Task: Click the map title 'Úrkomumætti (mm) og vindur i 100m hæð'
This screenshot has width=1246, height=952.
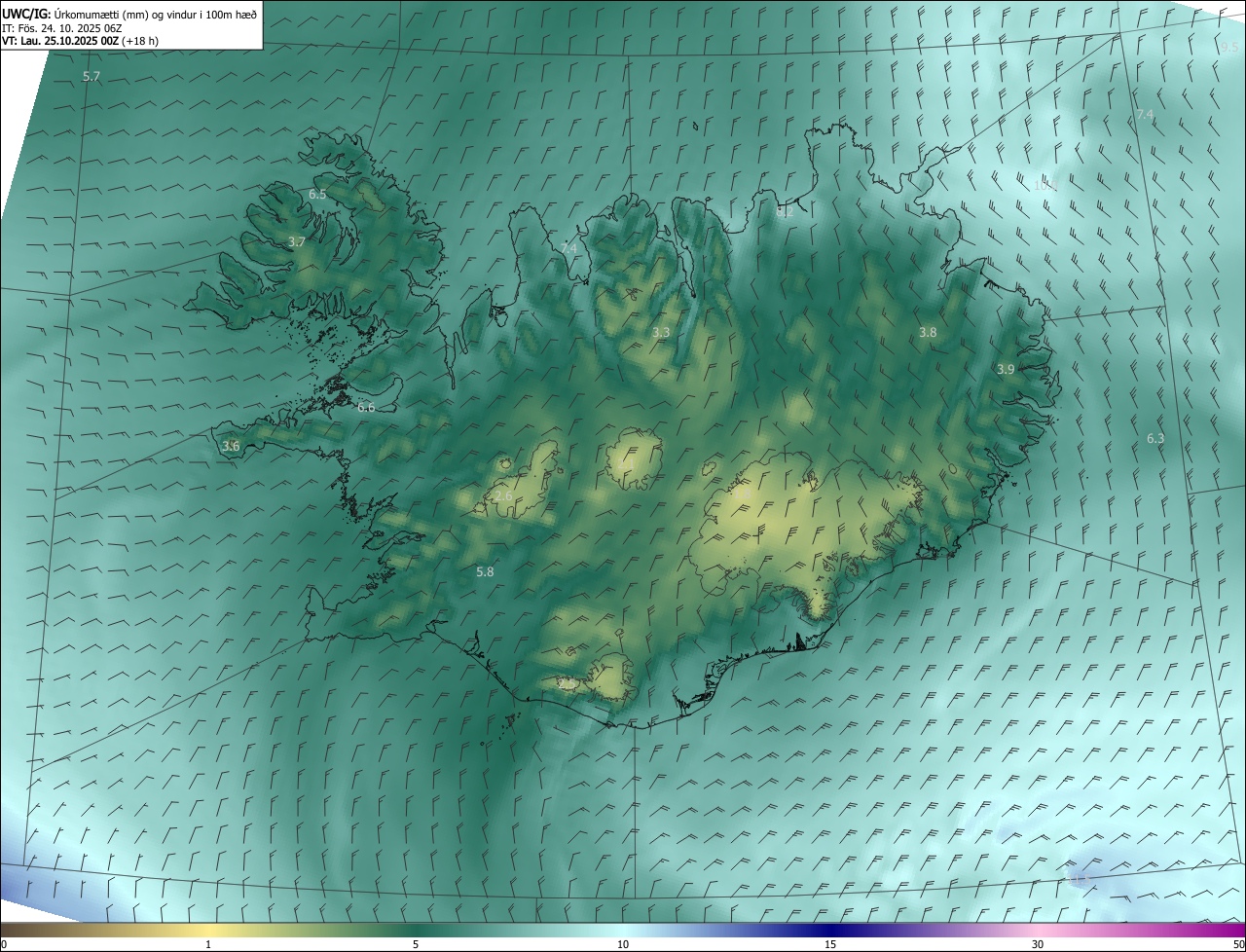Action: pyautogui.click(x=156, y=14)
